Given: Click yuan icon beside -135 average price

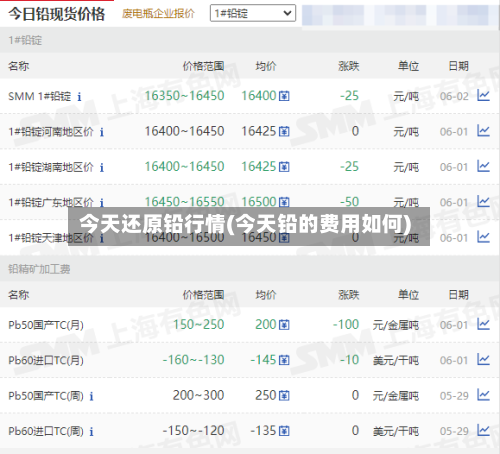Looking at the screenshot, I should click(x=284, y=431).
